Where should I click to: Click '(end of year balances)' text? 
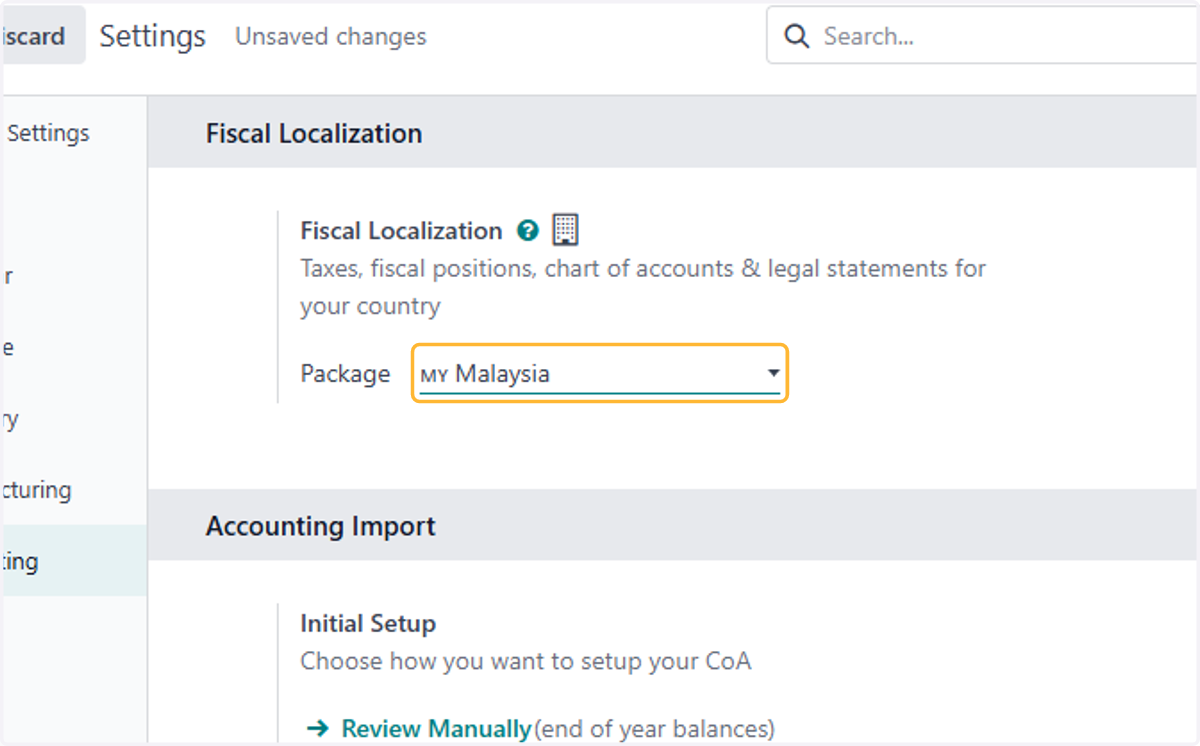[654, 729]
